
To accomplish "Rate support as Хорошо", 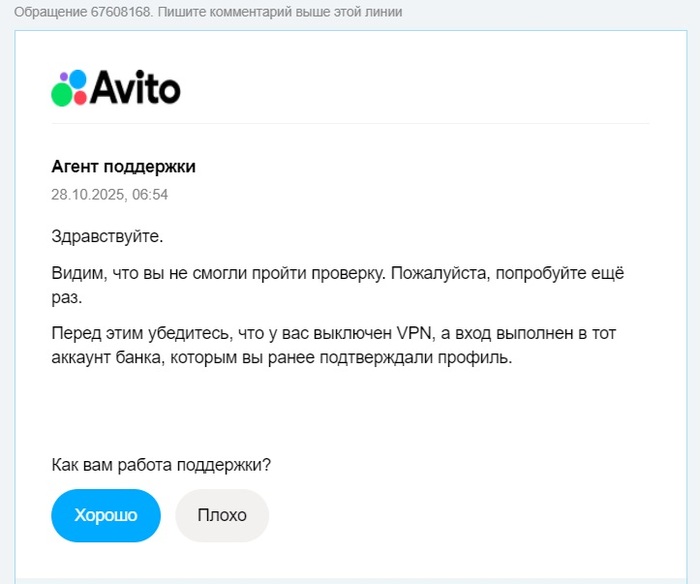I will click(106, 515).
